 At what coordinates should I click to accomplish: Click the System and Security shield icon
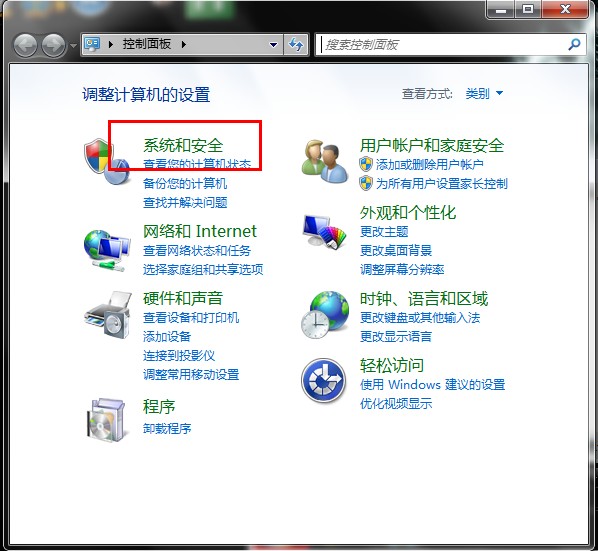107,162
